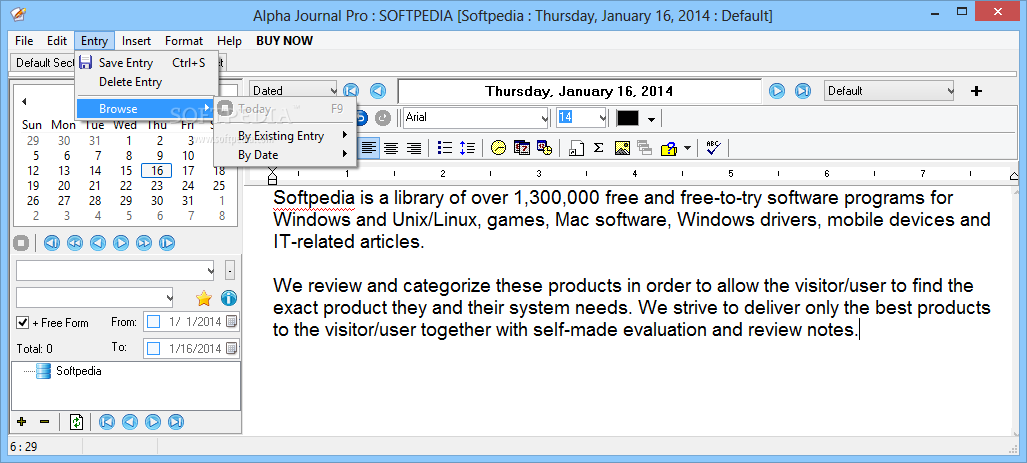This screenshot has width=1027, height=463.
Task: Open From date calendar picker button
Action: (232, 322)
